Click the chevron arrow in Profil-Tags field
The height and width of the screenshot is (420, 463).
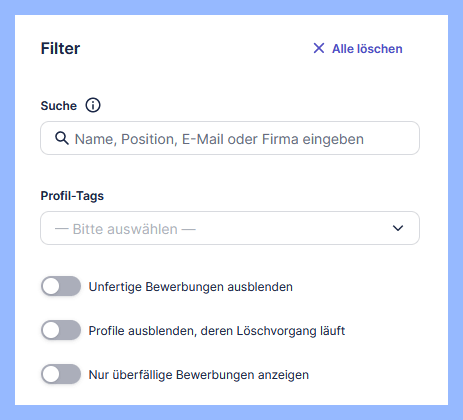[398, 228]
